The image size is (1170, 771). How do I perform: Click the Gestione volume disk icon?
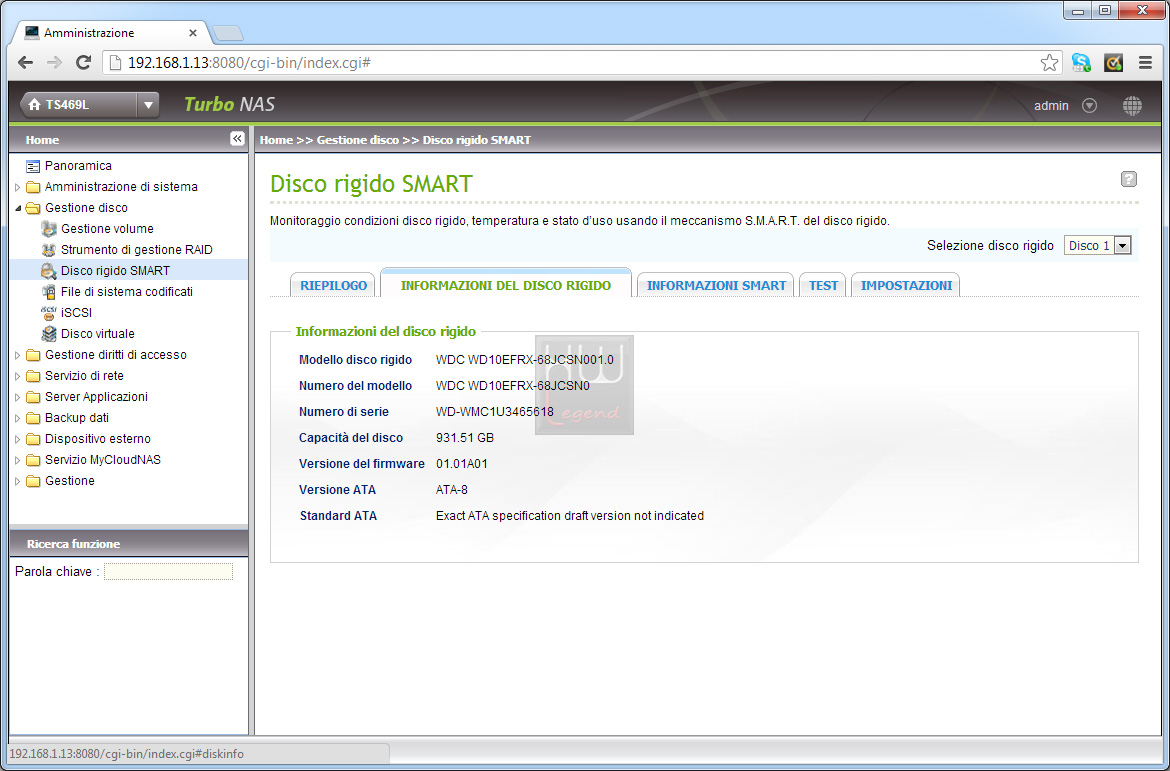click(x=49, y=229)
